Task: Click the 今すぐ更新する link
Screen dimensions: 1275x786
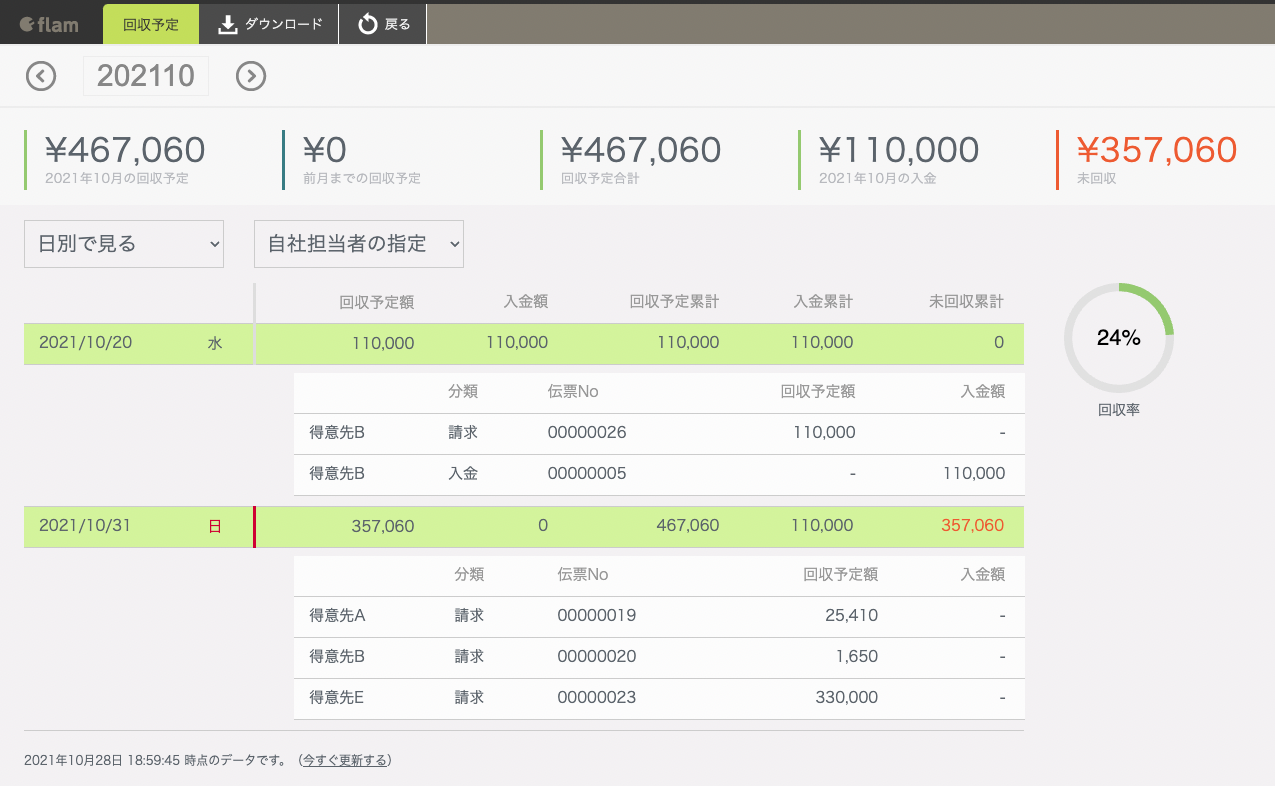Action: [x=345, y=760]
